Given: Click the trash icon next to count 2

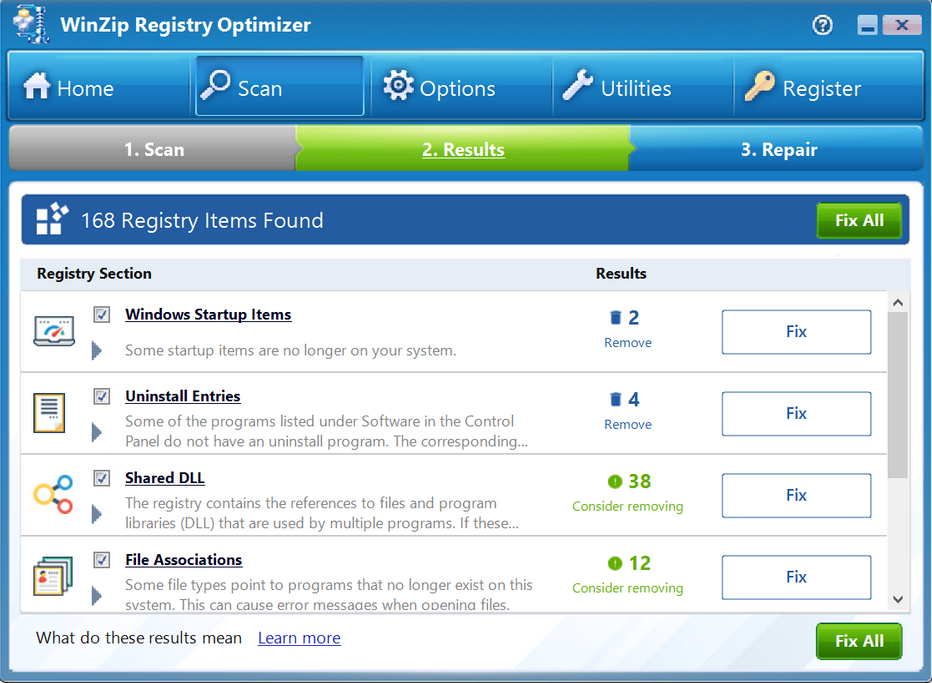Looking at the screenshot, I should [615, 317].
